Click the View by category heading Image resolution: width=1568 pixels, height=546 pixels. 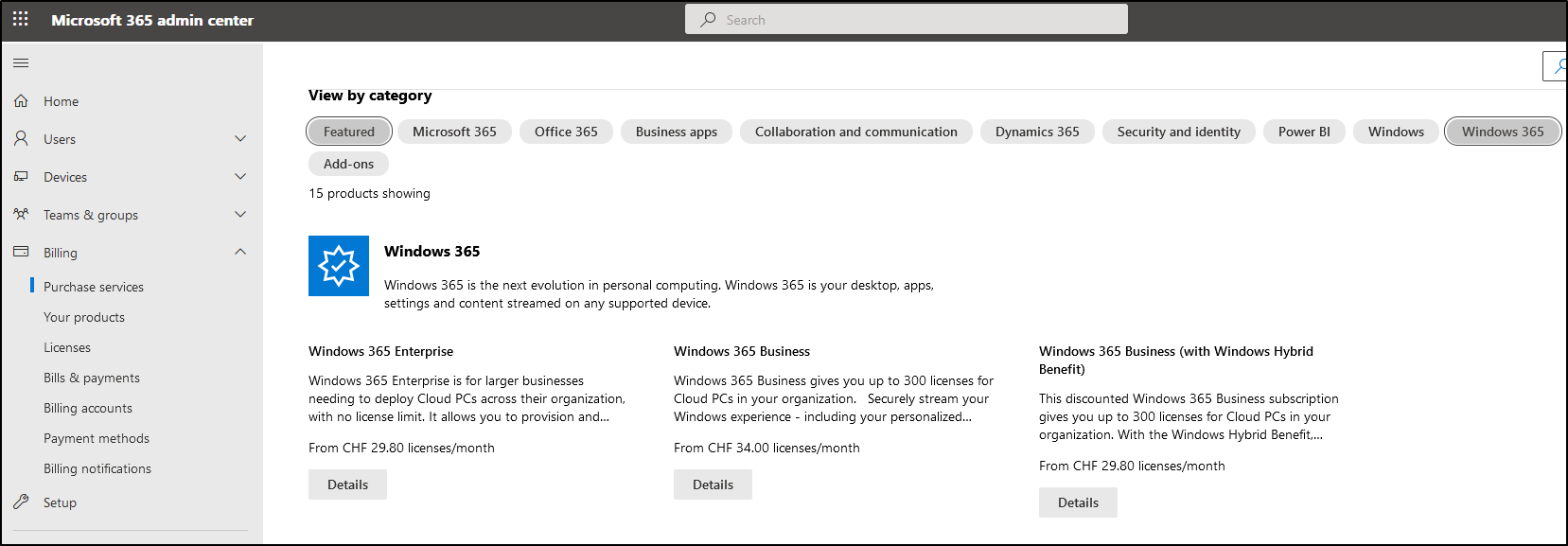pos(370,96)
